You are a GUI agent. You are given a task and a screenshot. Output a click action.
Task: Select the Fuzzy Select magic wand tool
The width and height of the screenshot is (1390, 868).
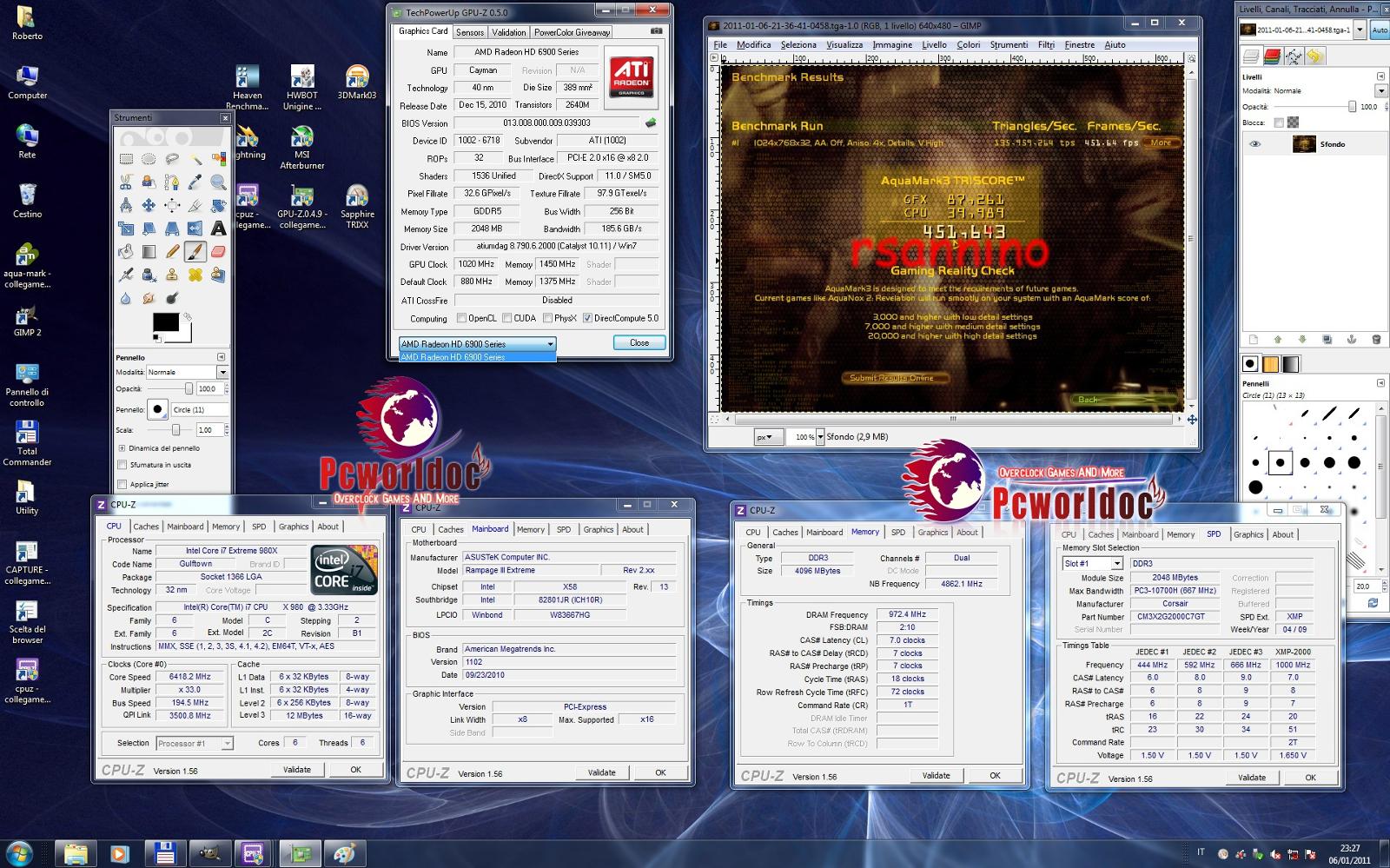(x=195, y=158)
